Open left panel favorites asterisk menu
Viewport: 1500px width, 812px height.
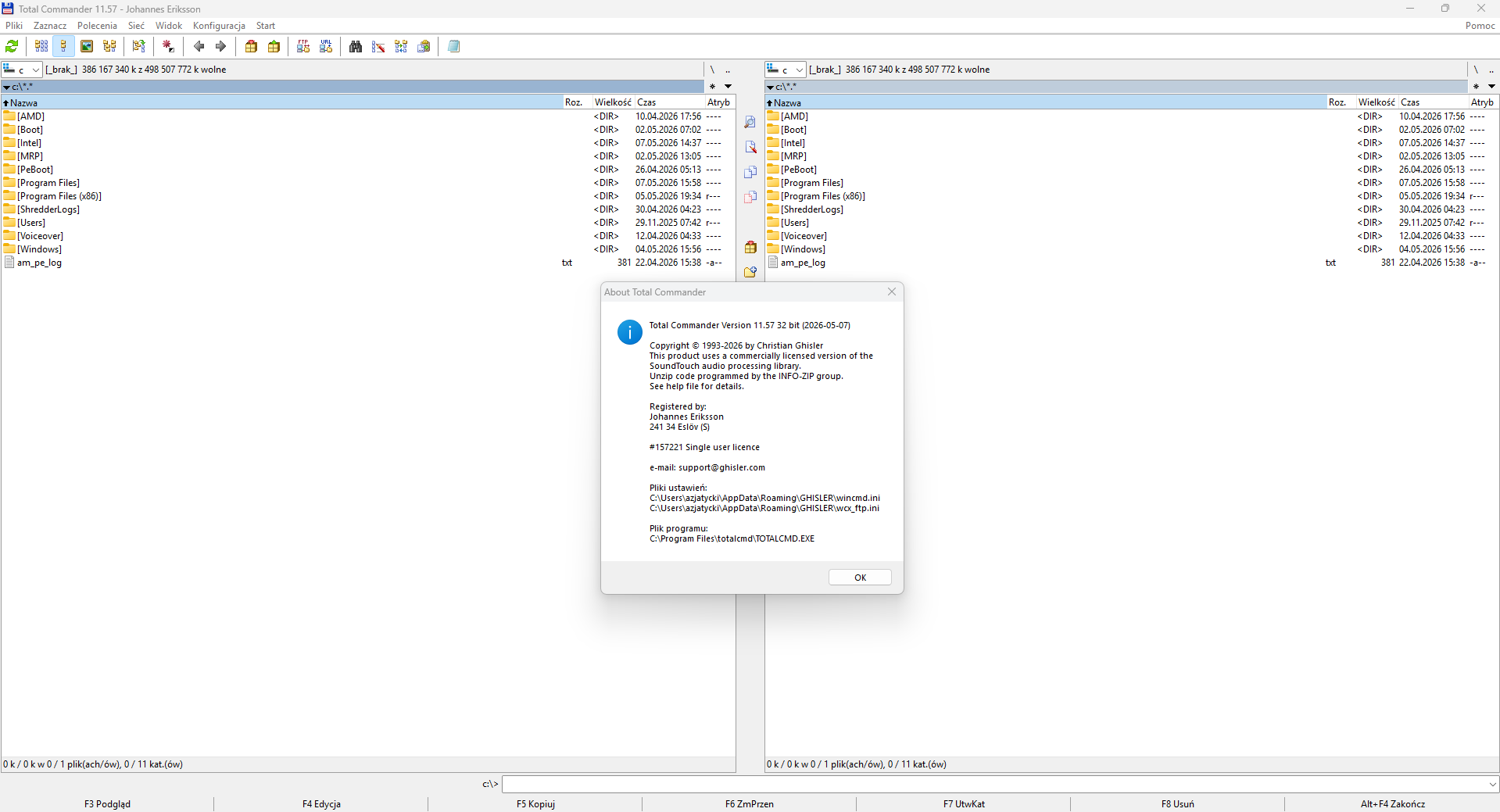(712, 87)
